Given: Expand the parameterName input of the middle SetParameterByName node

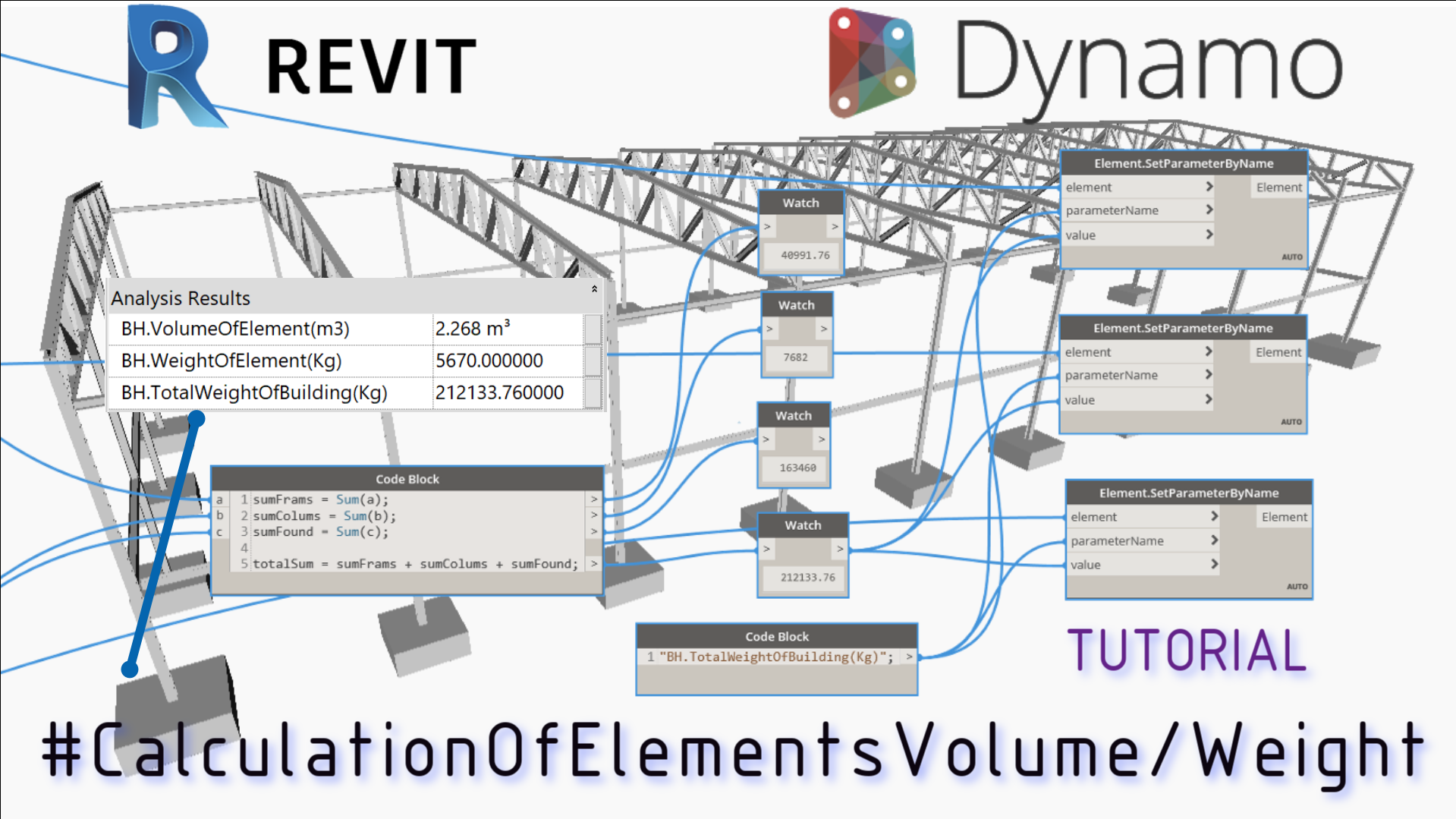Looking at the screenshot, I should pos(1208,375).
